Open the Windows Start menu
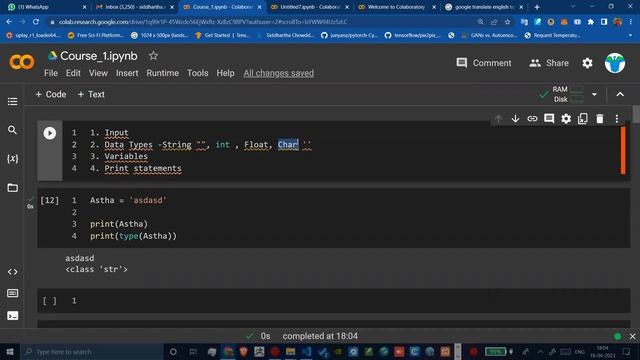Viewport: 640px width, 360px height. point(10,351)
